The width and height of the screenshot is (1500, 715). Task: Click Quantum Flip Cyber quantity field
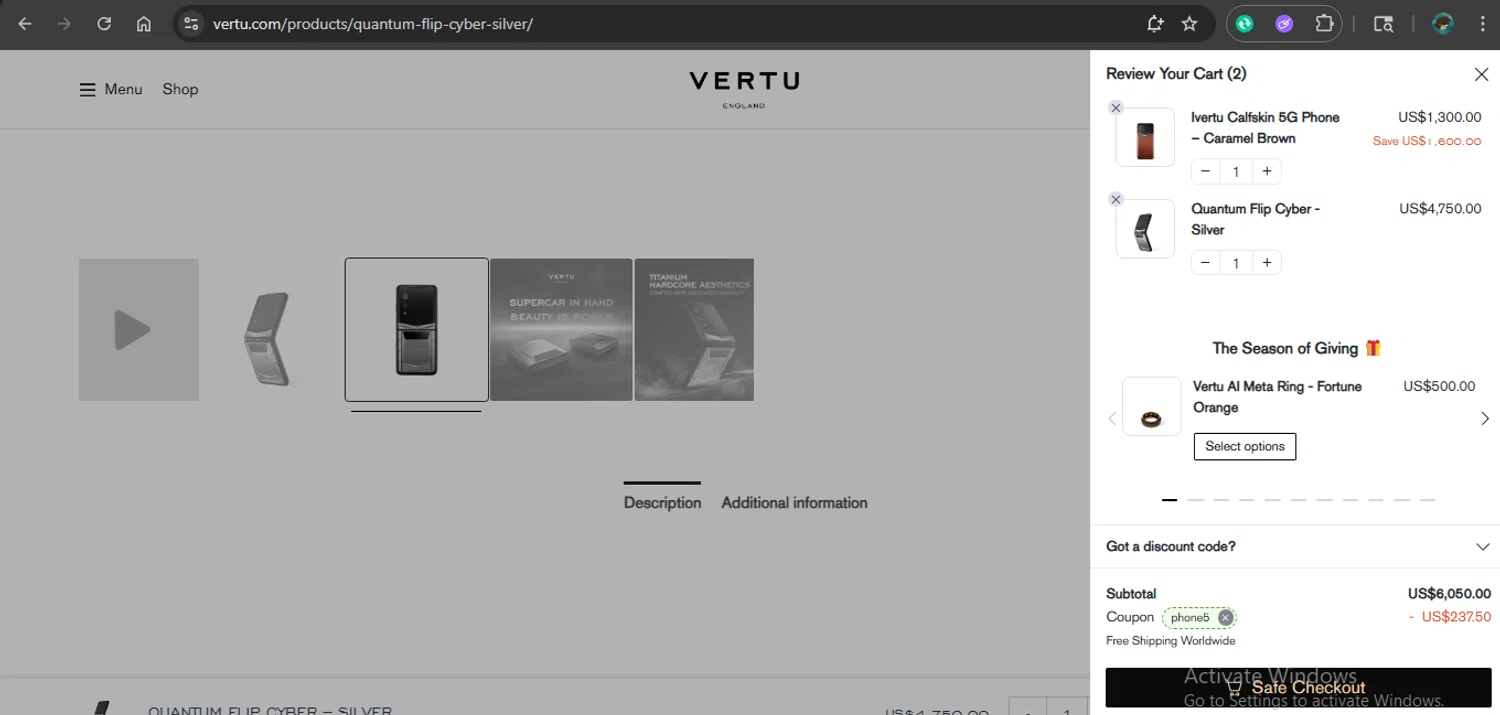click(x=1236, y=263)
